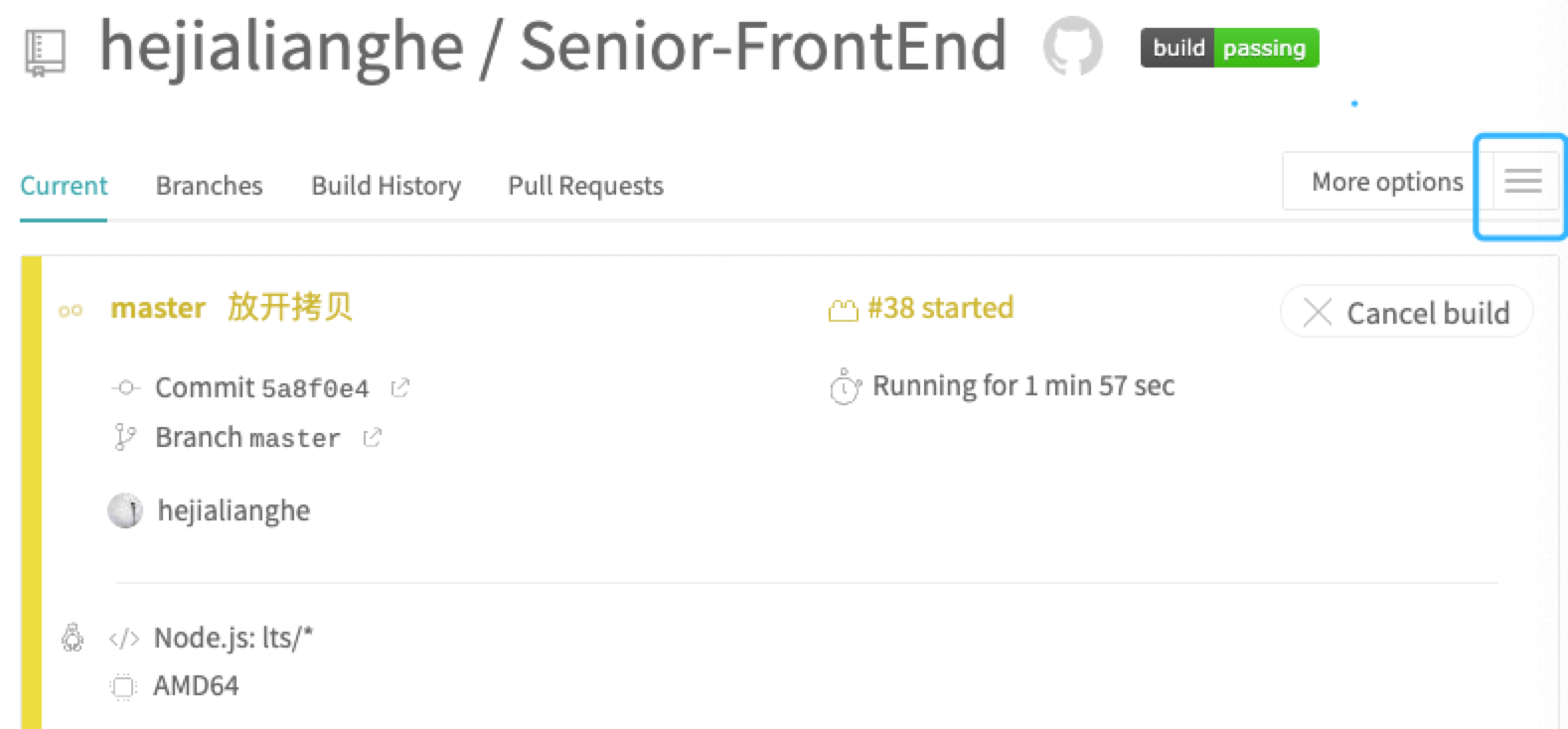Click the repository book icon
Viewport: 1568px width, 729px height.
(x=45, y=53)
